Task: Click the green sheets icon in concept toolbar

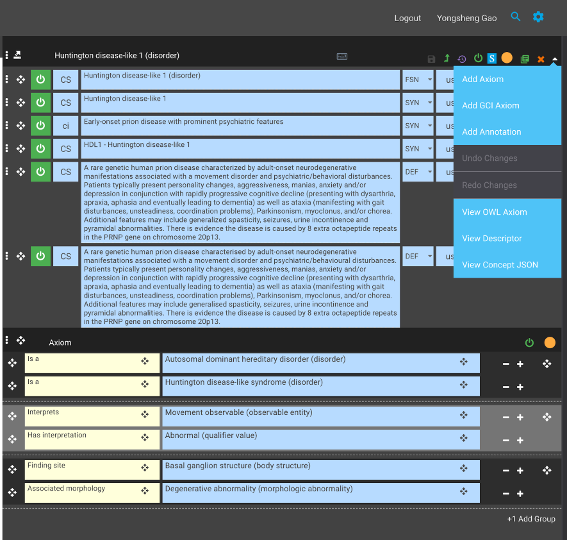Action: pos(525,59)
